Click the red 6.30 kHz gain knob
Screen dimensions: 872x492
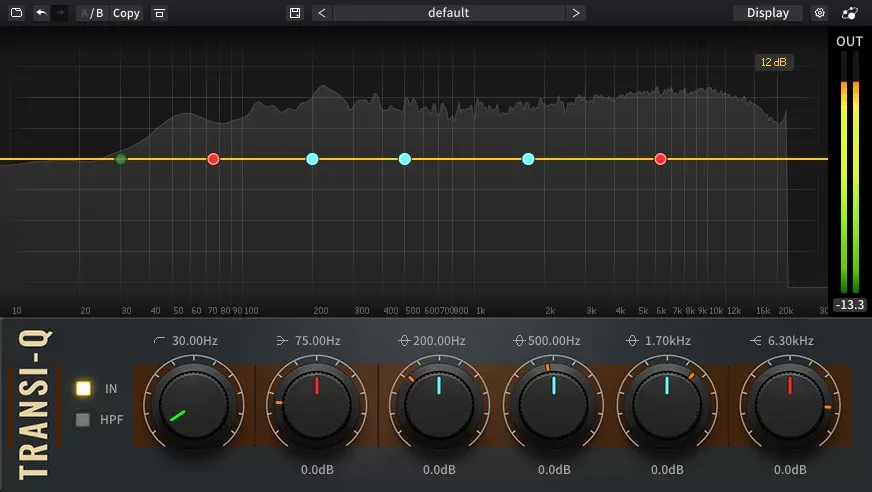(790, 404)
